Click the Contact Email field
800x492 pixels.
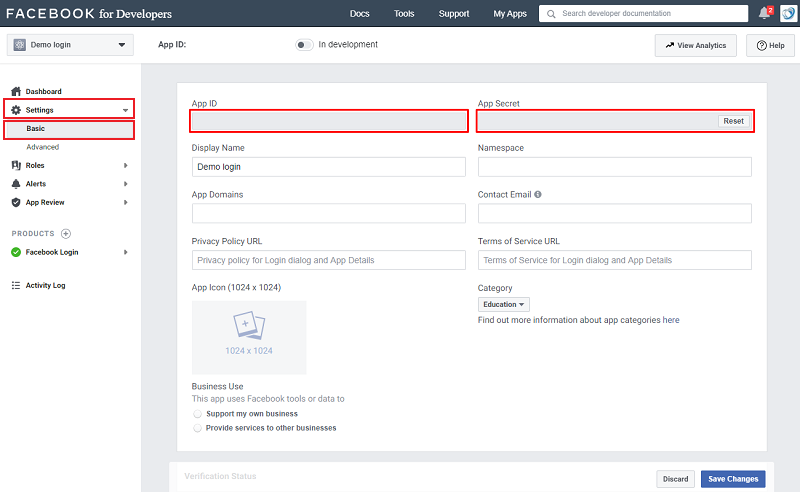(614, 213)
